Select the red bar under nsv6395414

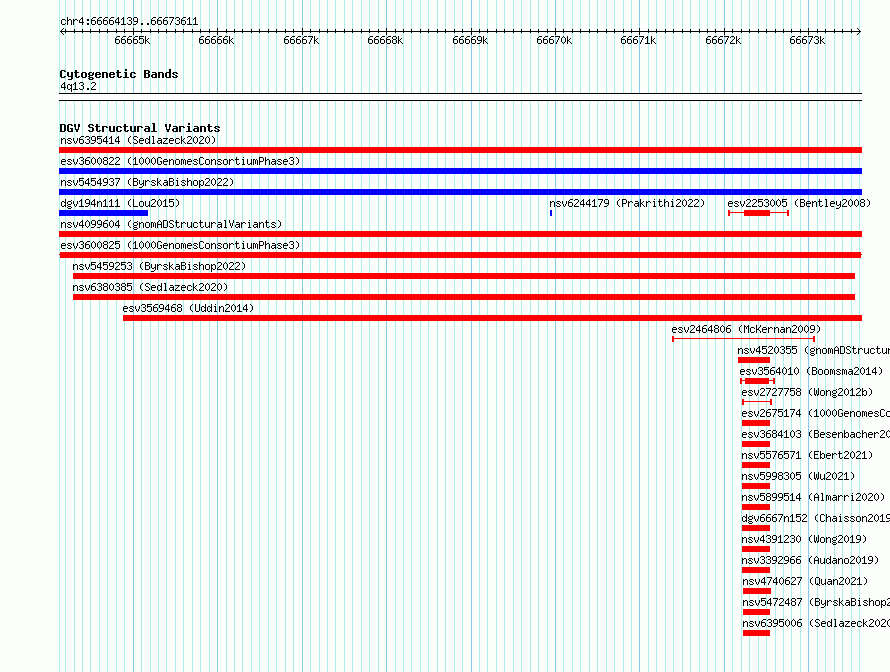point(460,150)
